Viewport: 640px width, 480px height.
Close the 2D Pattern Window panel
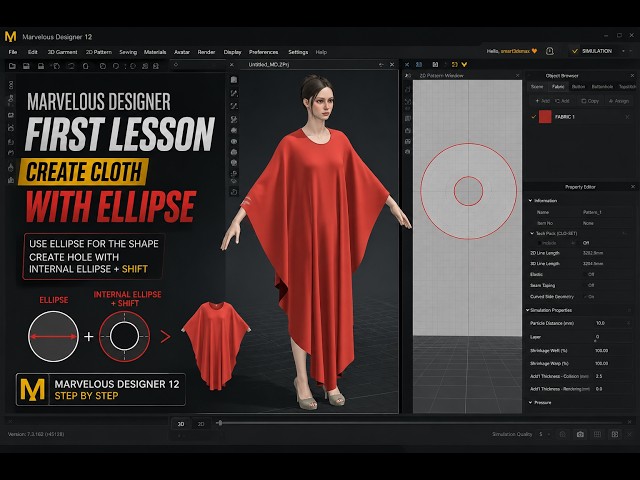[518, 76]
